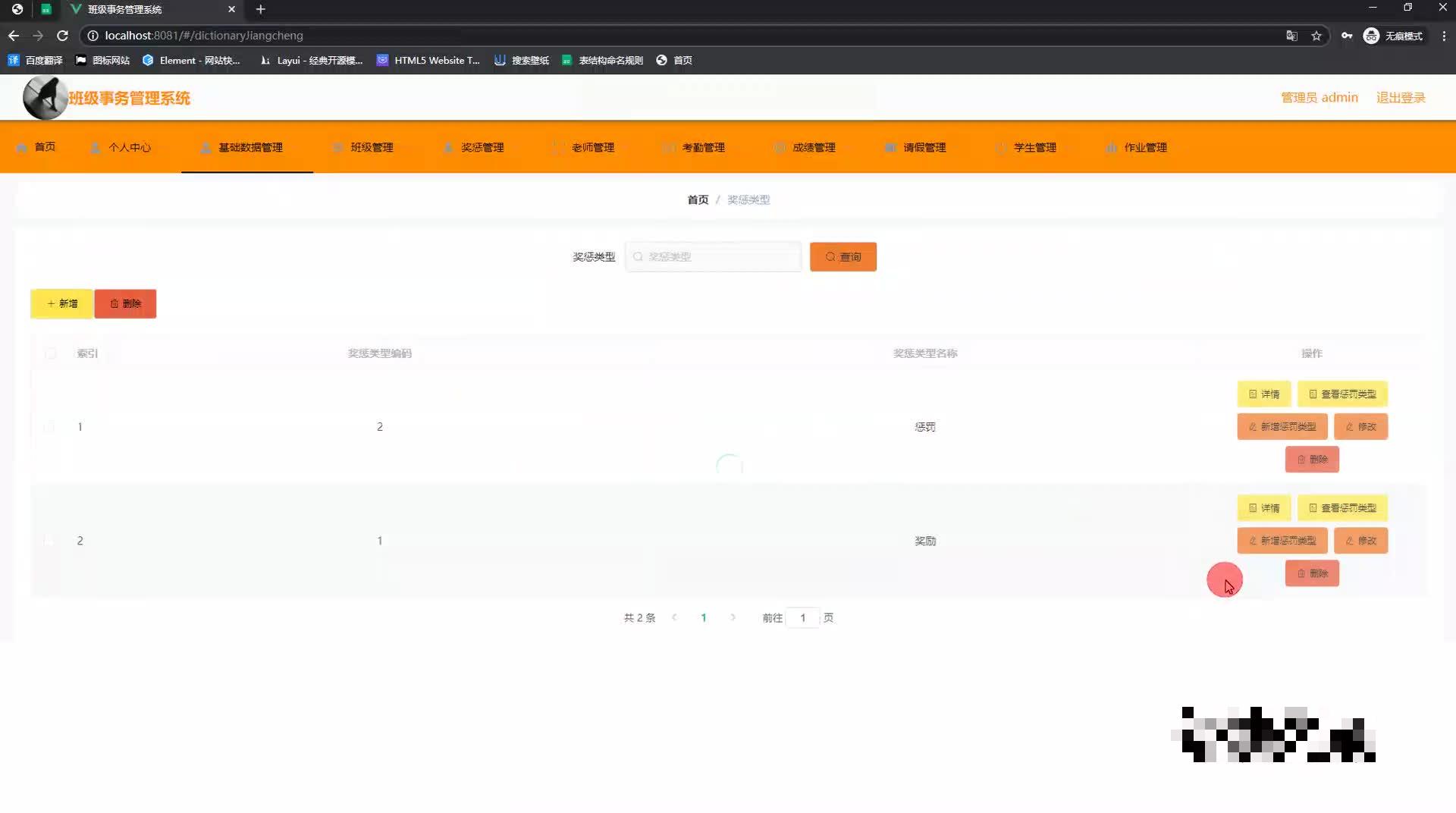Click the previous-page chevron in pagination
The height and width of the screenshot is (813, 1456).
pos(674,618)
